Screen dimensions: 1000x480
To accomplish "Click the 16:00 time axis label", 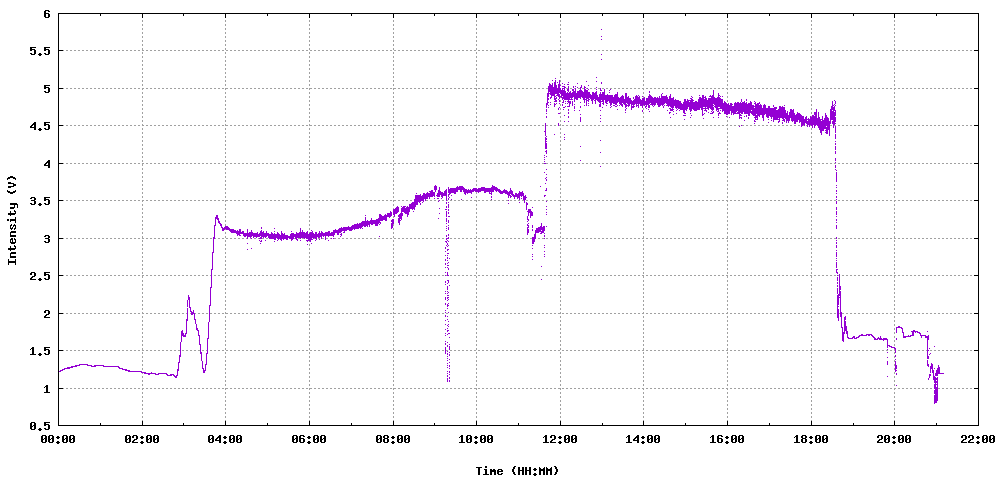I will (727, 439).
